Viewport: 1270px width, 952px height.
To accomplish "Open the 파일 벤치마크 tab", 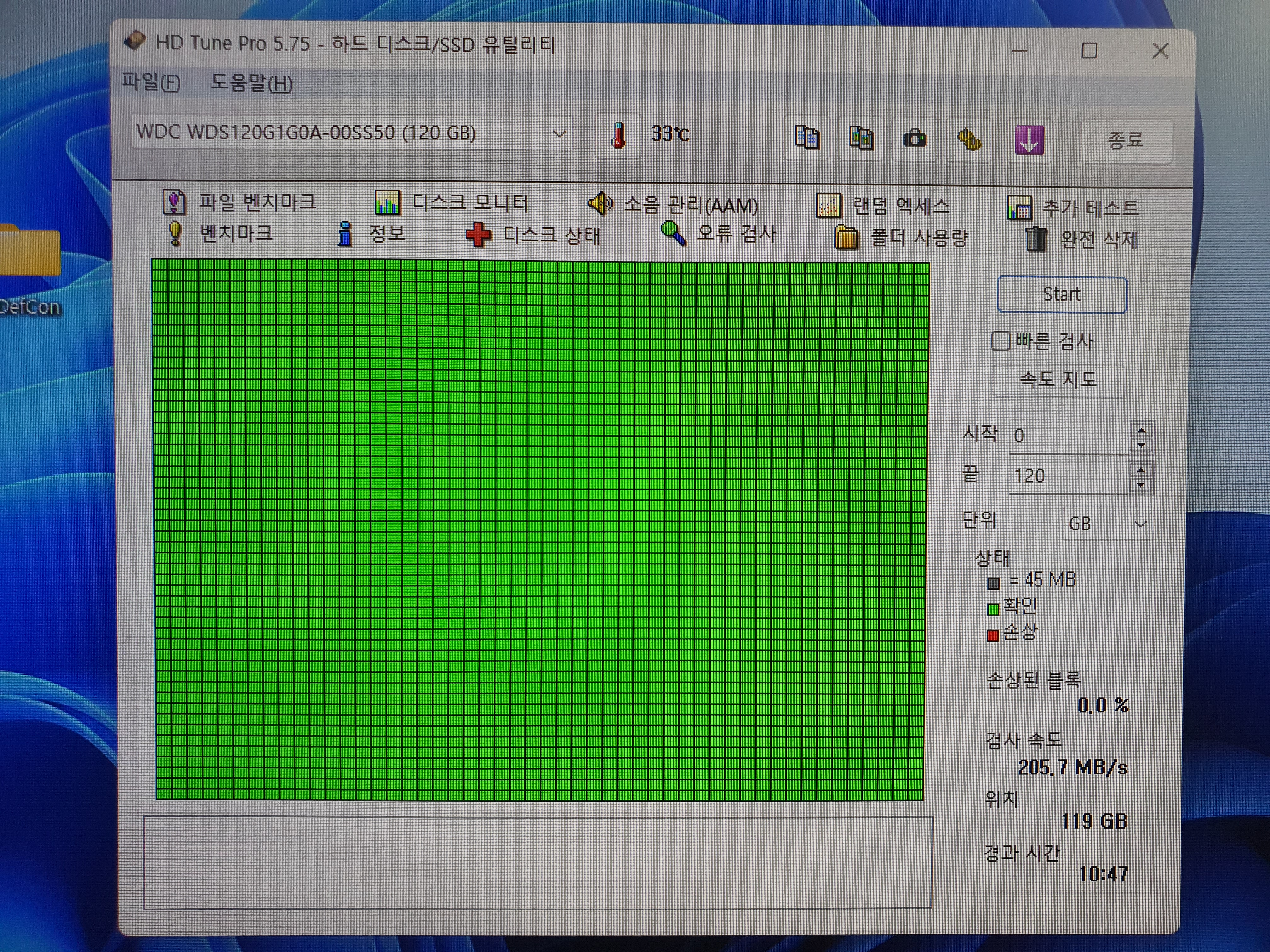I will (x=239, y=202).
